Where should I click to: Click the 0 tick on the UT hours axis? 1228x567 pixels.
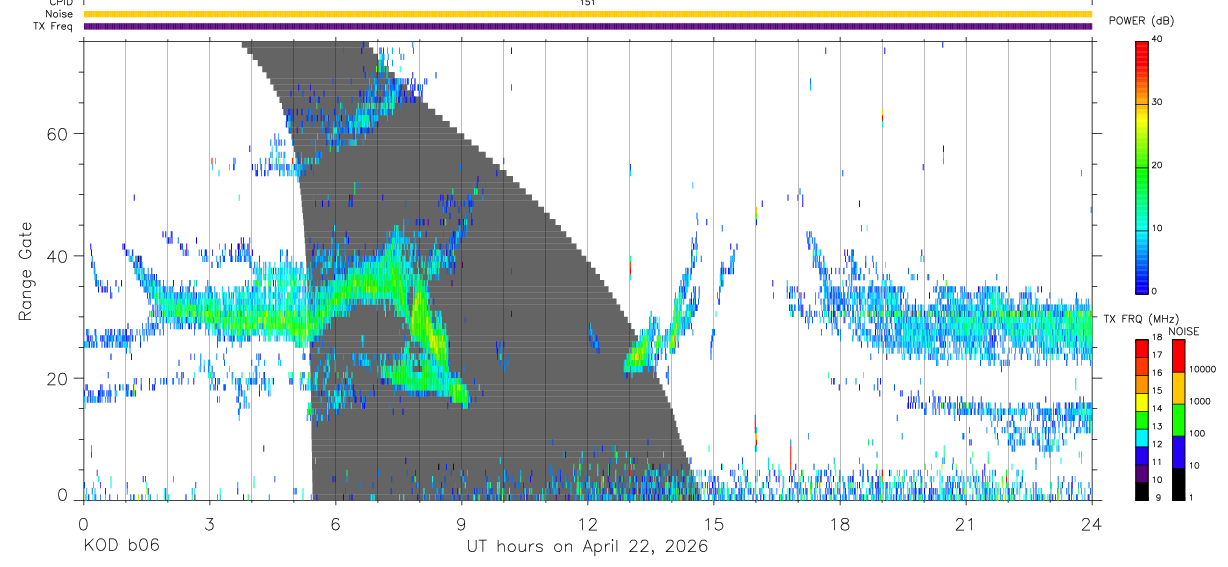[x=83, y=523]
